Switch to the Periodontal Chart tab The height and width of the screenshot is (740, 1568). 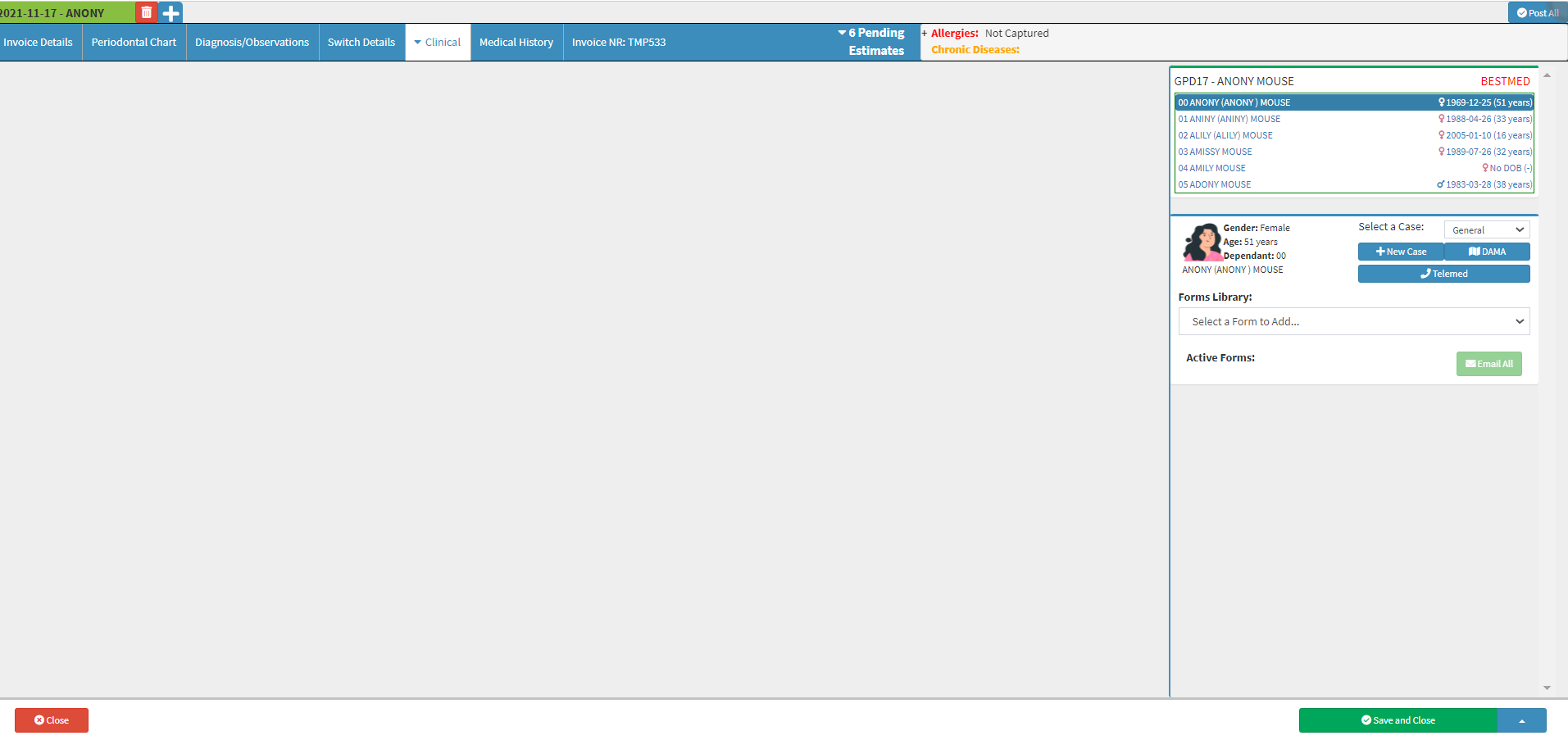pos(134,43)
